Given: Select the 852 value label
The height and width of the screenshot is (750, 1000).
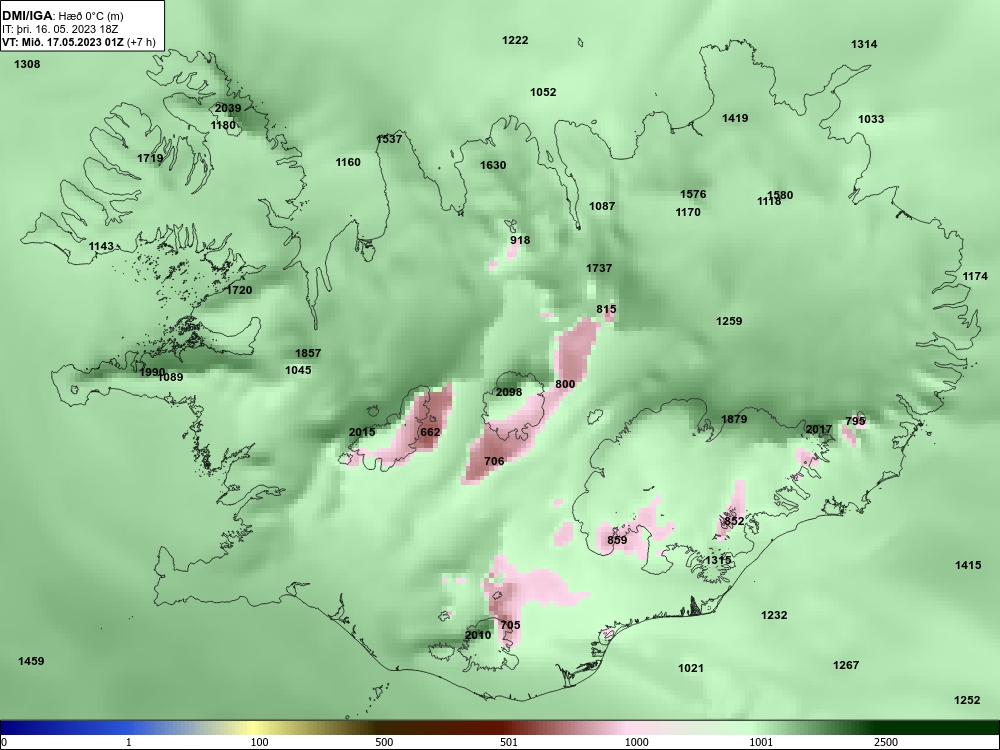Looking at the screenshot, I should click(x=733, y=521).
